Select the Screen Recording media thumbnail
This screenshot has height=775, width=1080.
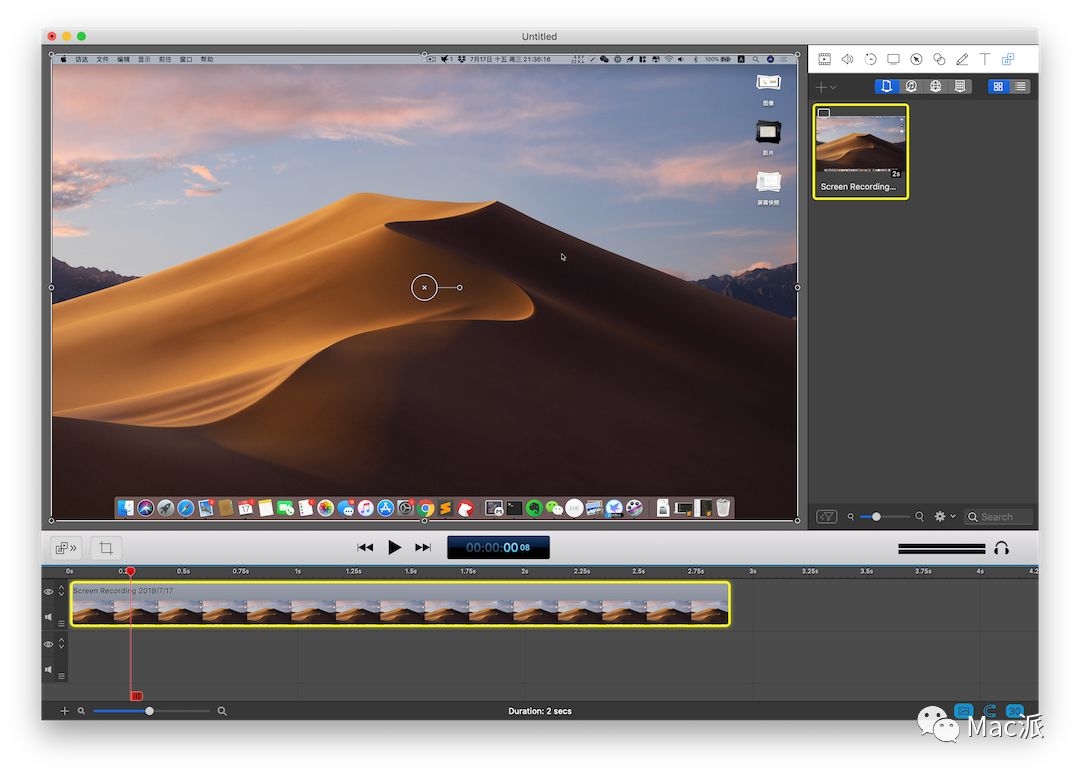(860, 152)
